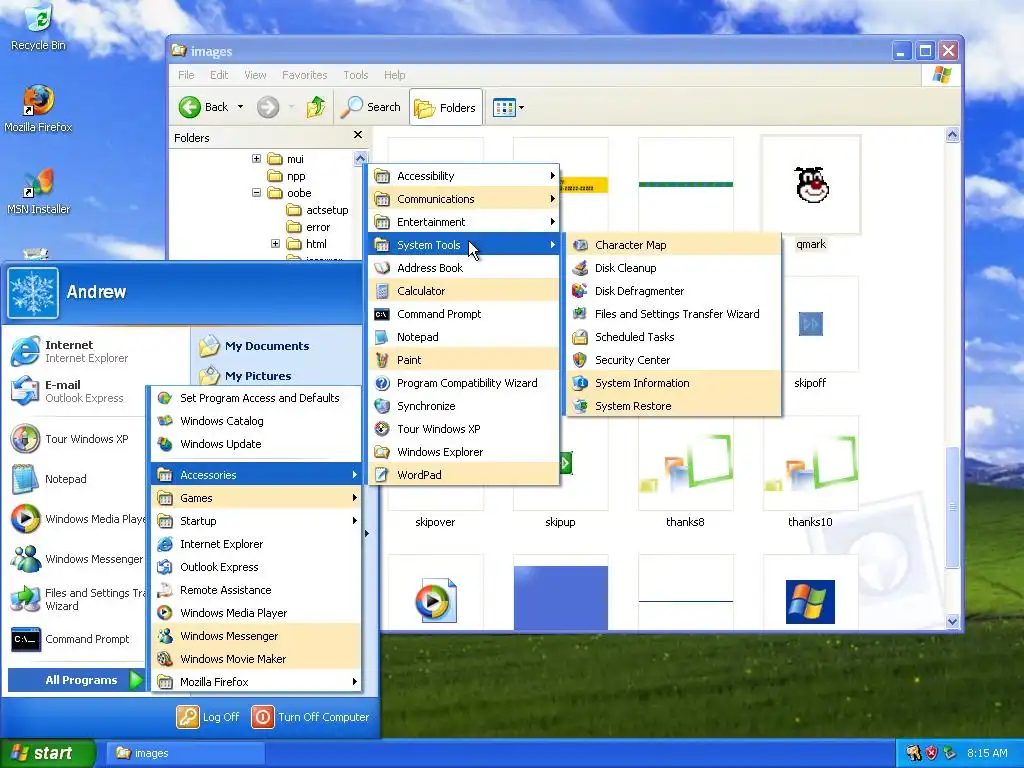Expand the Entertainment submenu
1024x768 pixels.
[x=464, y=222]
